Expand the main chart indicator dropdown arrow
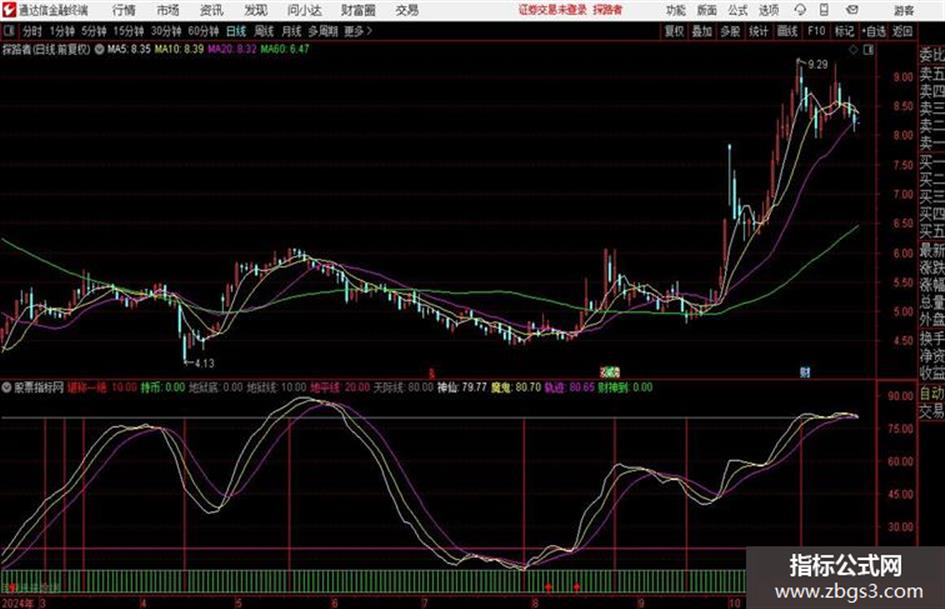This screenshot has width=945, height=609. coord(99,49)
